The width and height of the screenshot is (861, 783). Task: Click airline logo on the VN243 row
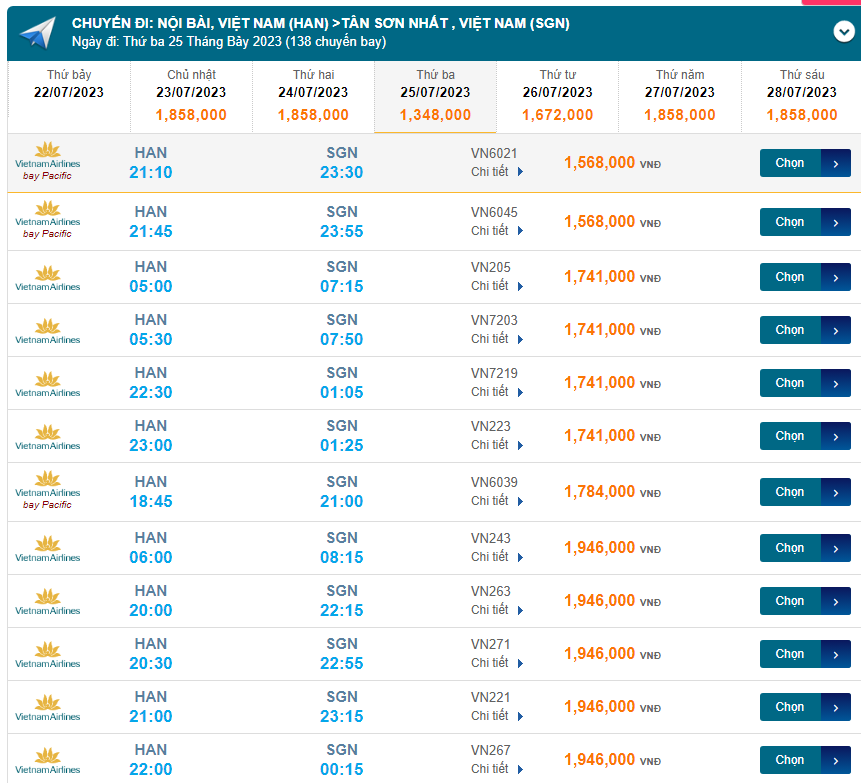[x=47, y=548]
